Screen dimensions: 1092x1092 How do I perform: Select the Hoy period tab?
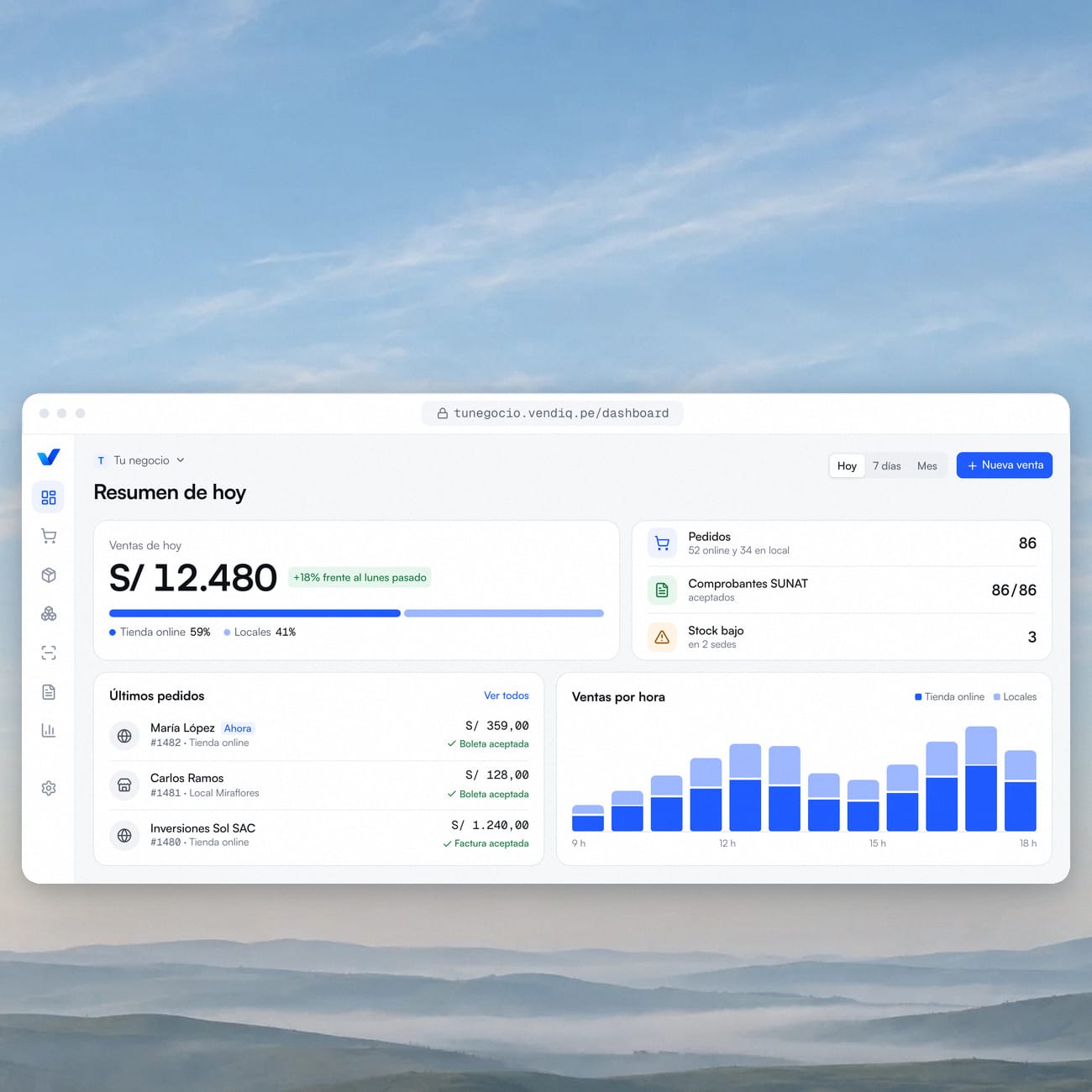(x=847, y=465)
